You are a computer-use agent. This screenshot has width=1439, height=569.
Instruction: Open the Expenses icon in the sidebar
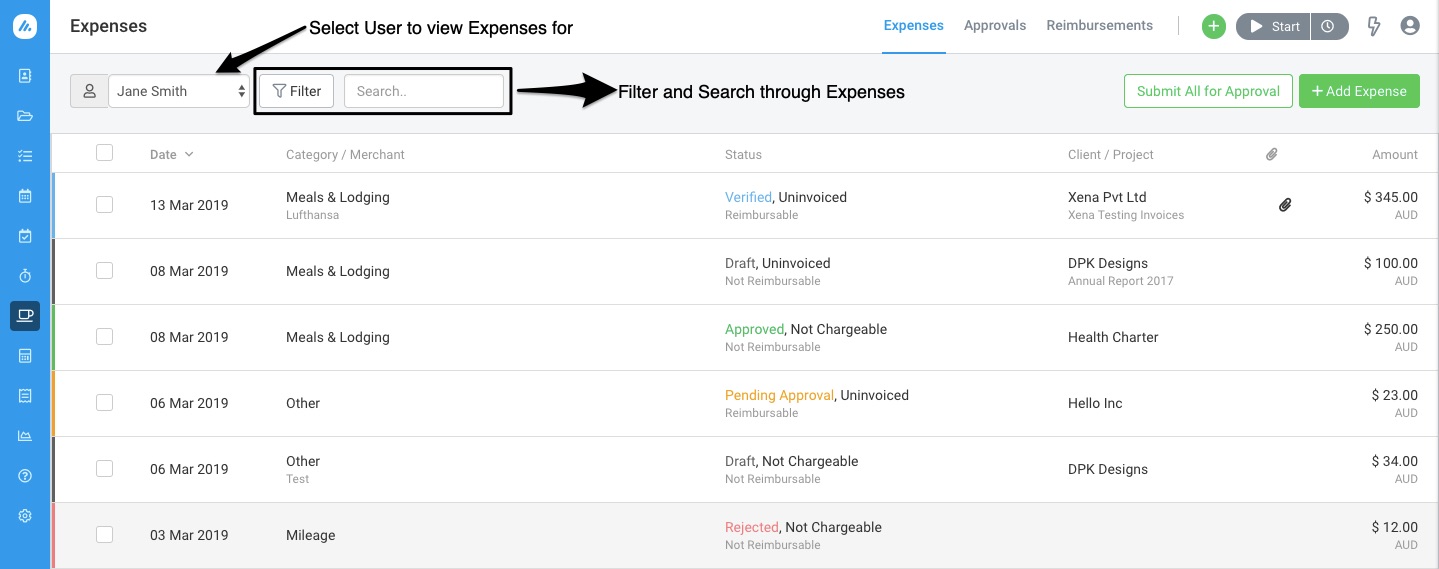pos(25,315)
